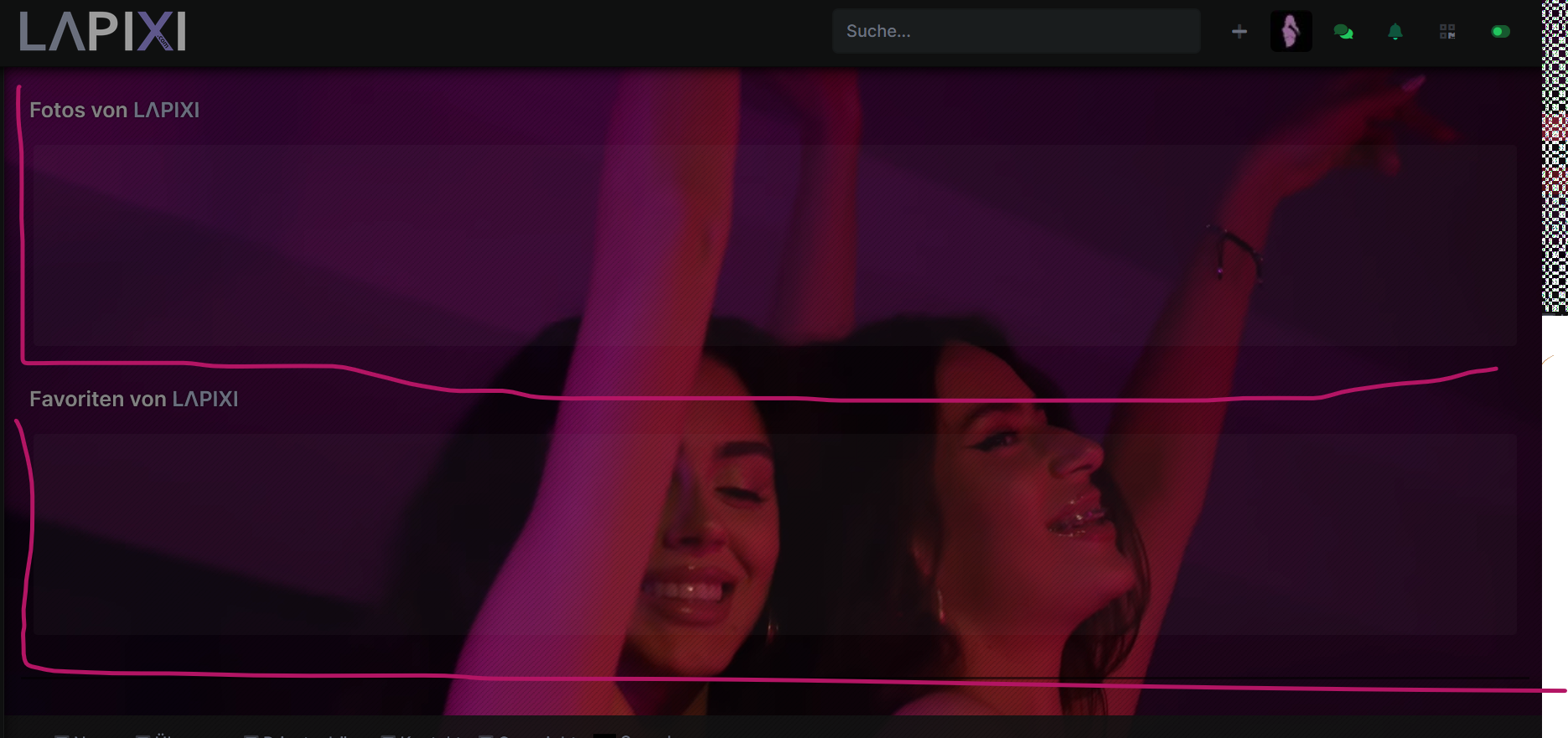Click the empty photos panel under Fotos
The height and width of the screenshot is (738, 1568).
pyautogui.click(x=774, y=245)
